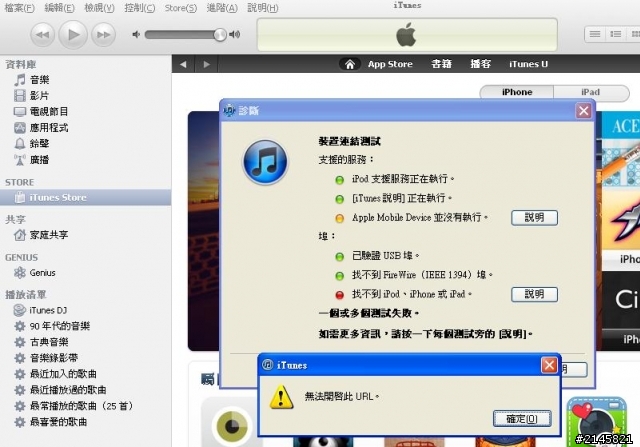The height and width of the screenshot is (447, 640).
Task: Click the Play button
Action: [x=73, y=34]
